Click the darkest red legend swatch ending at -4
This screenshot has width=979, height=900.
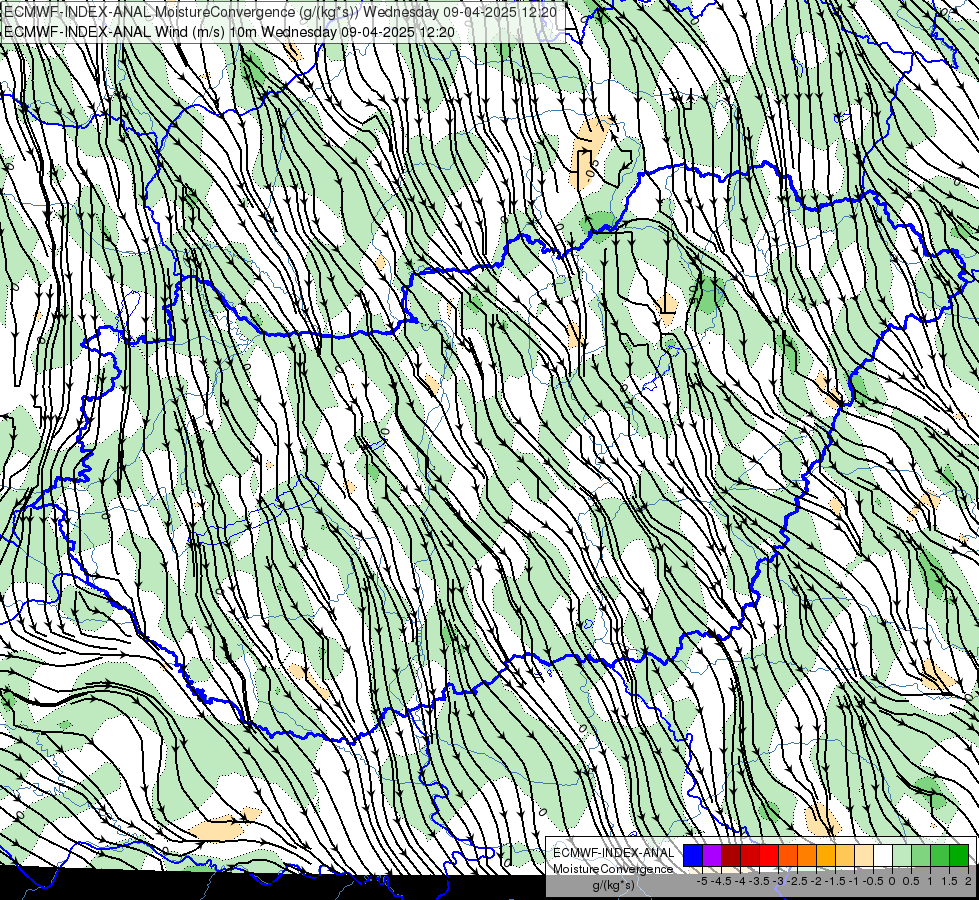(731, 855)
